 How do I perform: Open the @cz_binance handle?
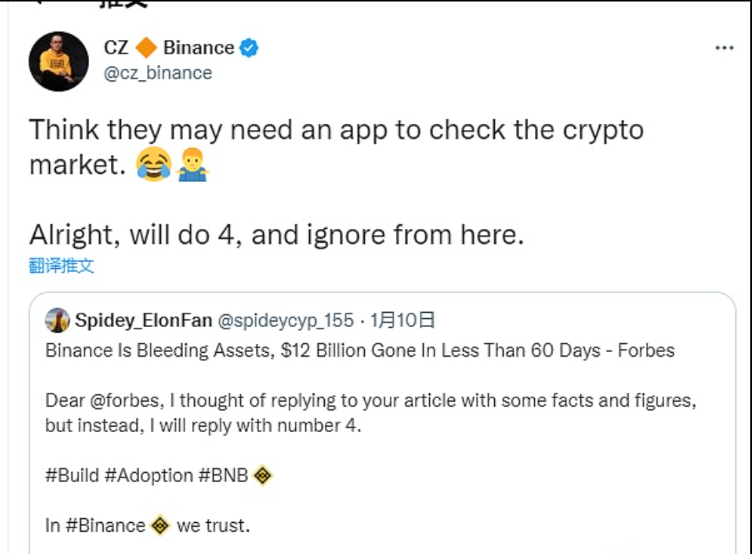158,73
